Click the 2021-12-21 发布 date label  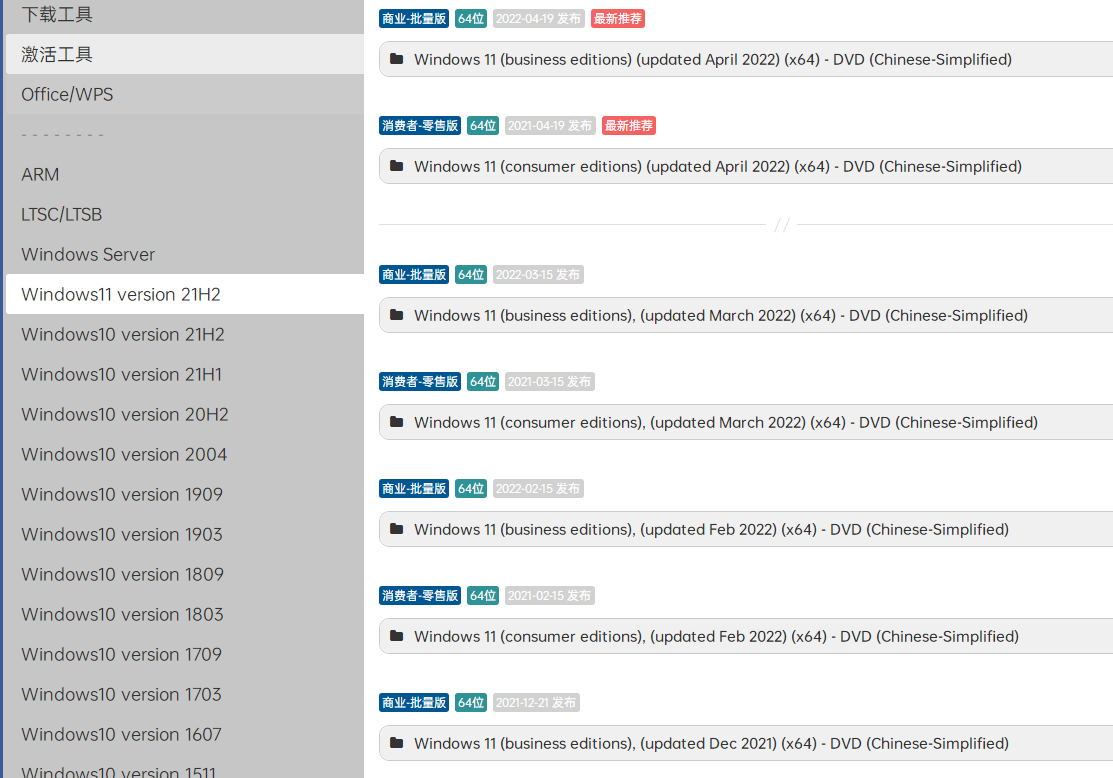coord(536,703)
